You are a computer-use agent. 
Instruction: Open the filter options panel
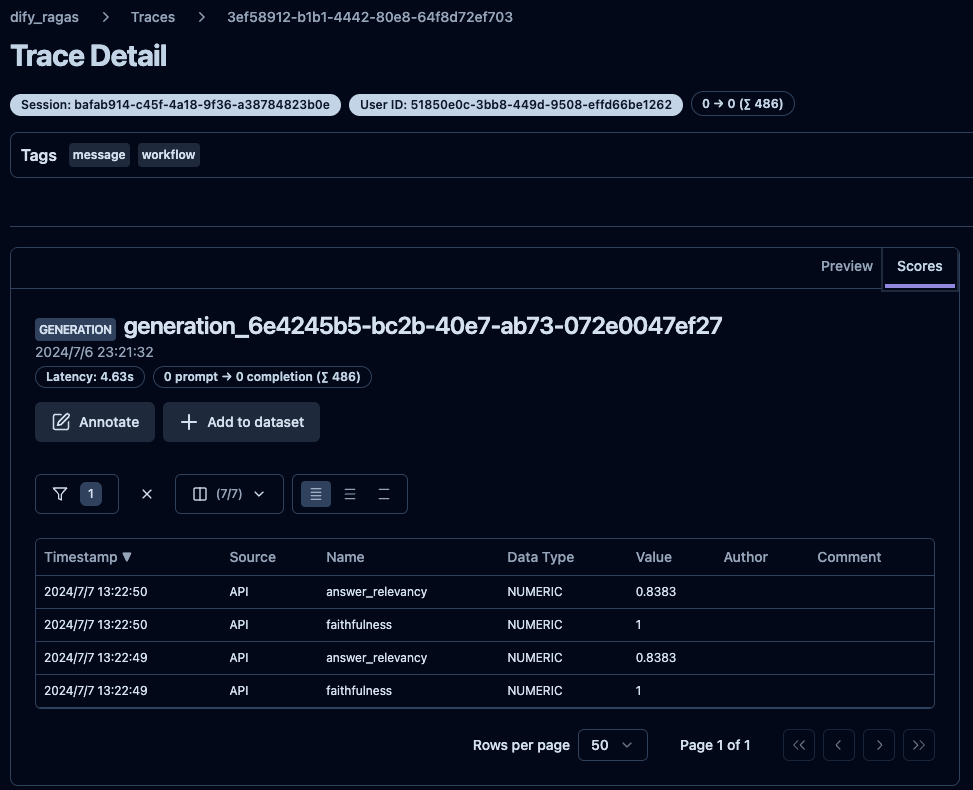[76, 493]
